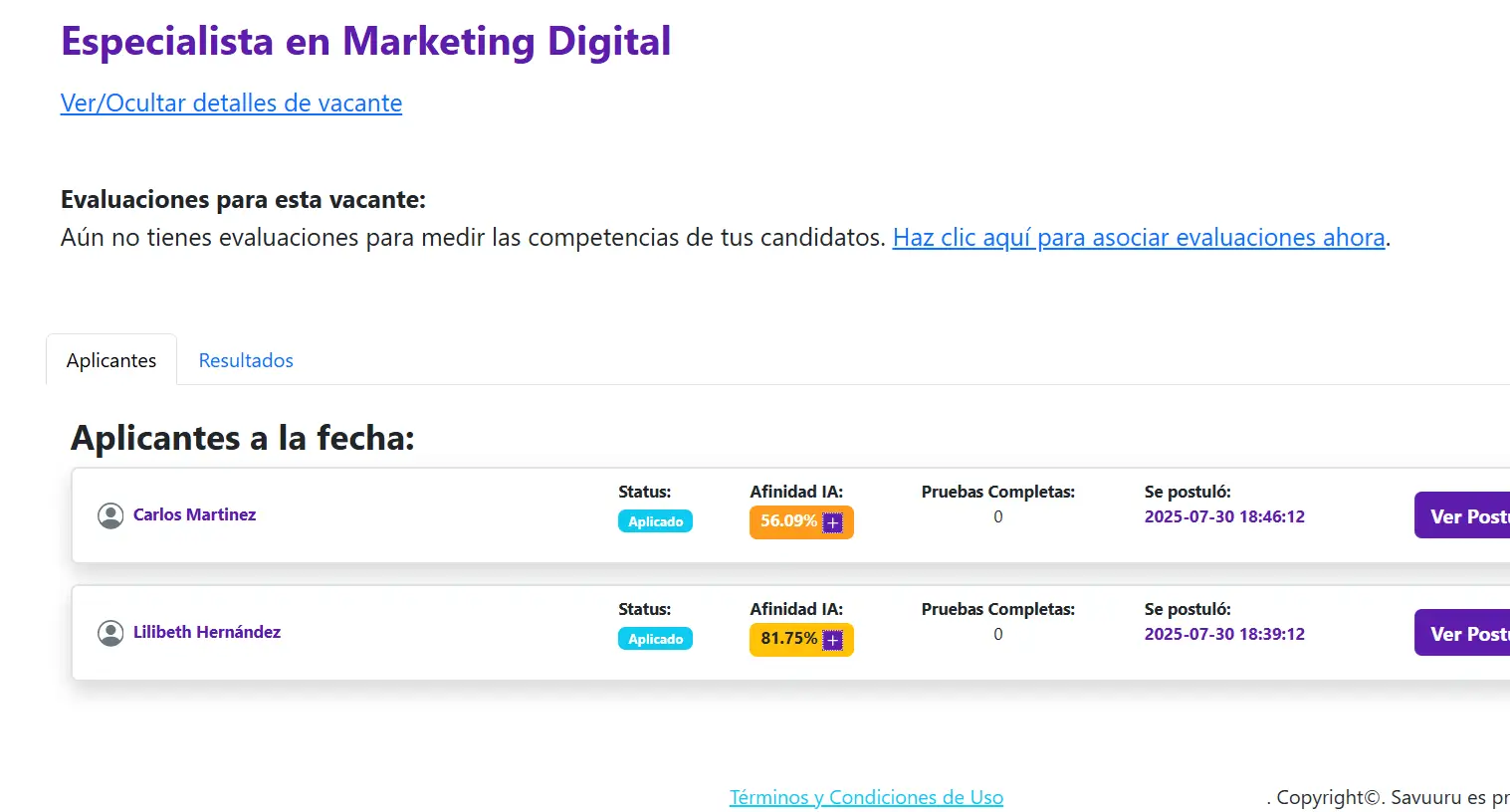Screen dimensions: 1510x812
Task: Click Lilibeth Hernández's Aplicado status badge
Action: click(x=655, y=639)
